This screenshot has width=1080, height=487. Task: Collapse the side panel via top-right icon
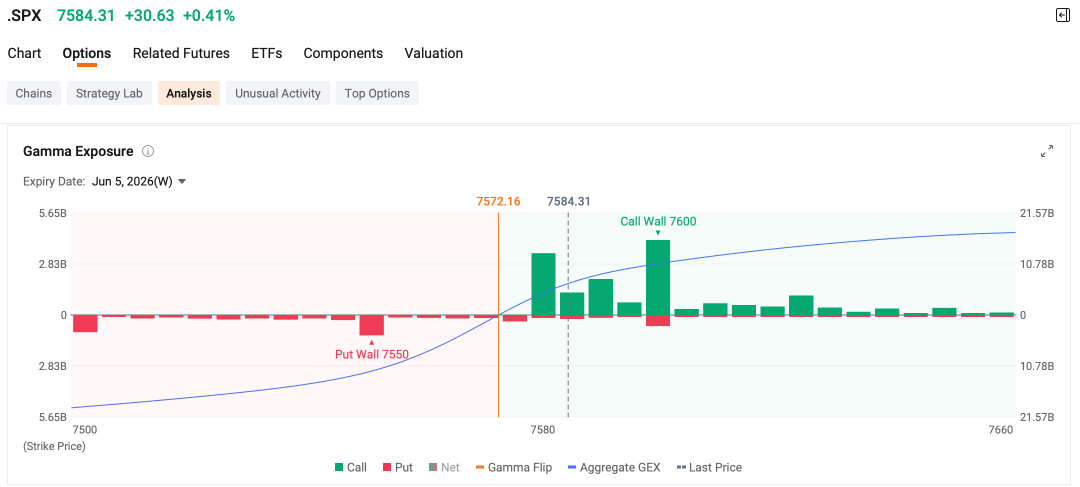pyautogui.click(x=1063, y=15)
